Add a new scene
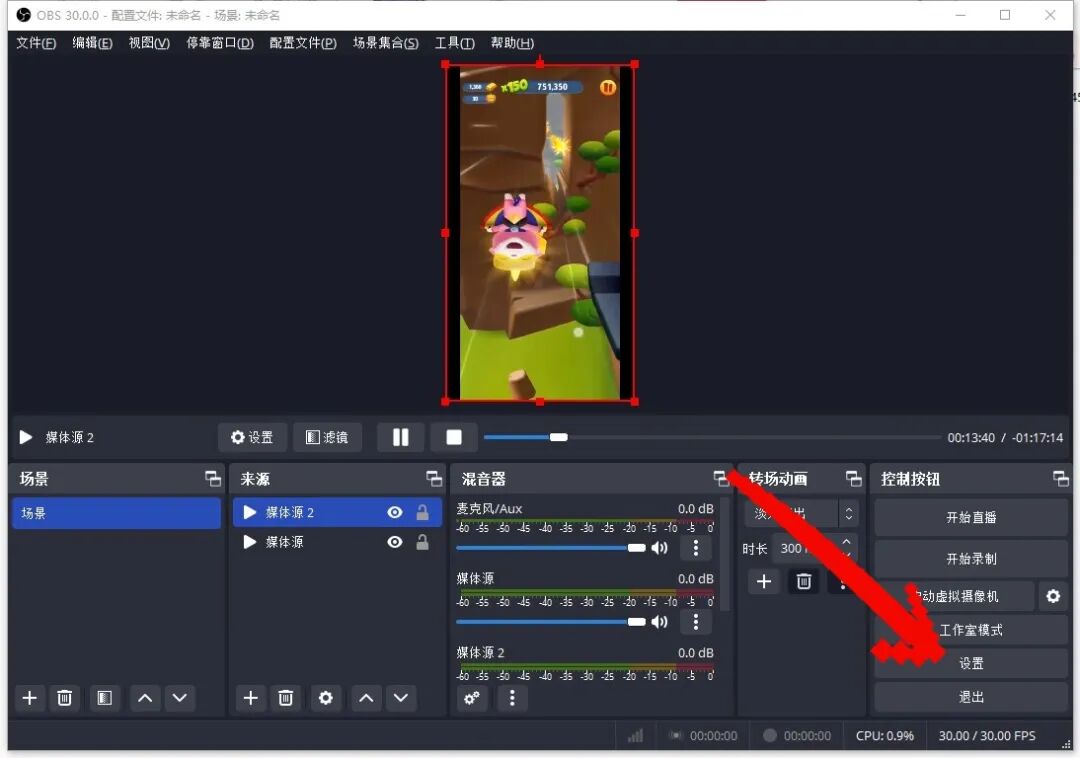This screenshot has width=1080, height=758. point(30,698)
